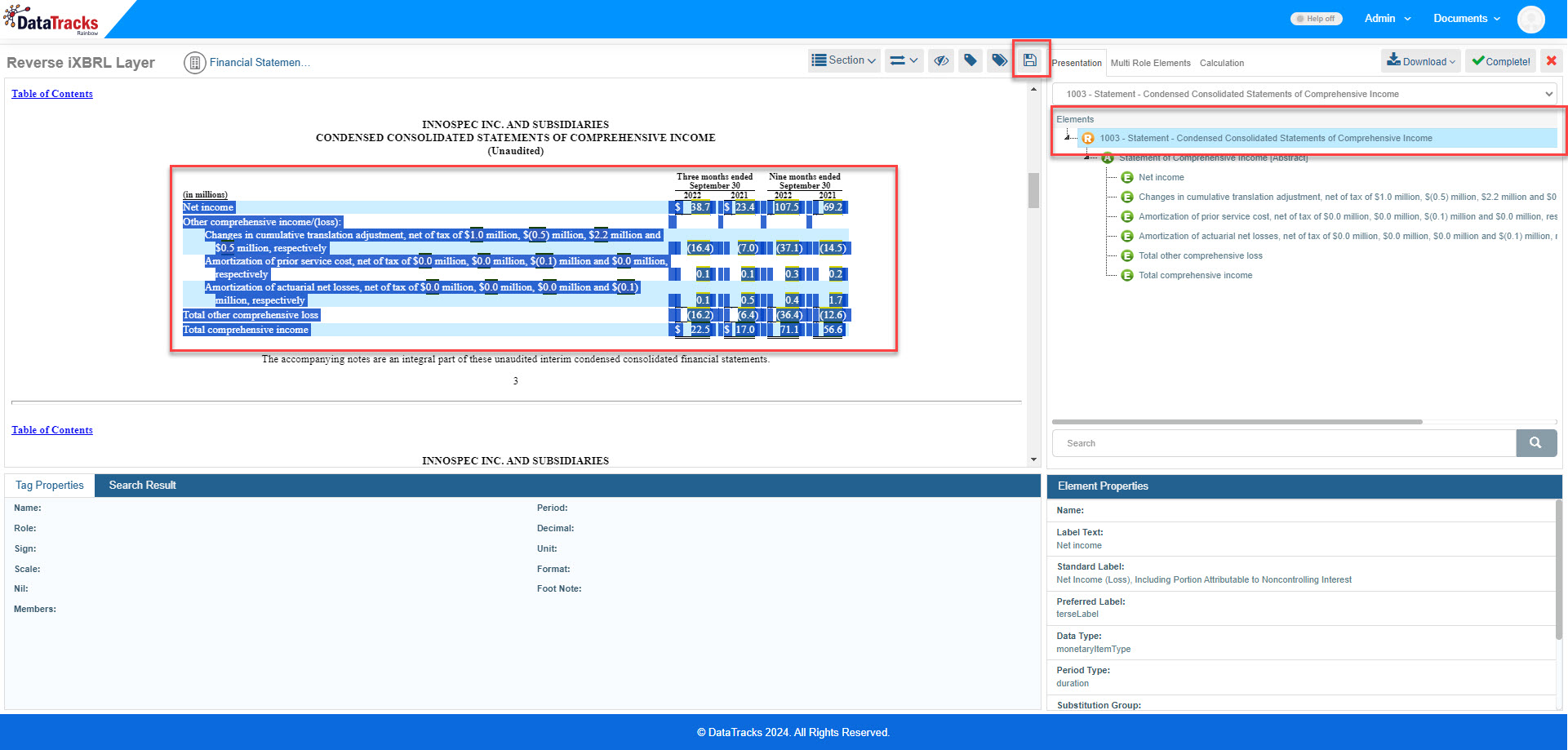Click the Complete! button
This screenshot has width=1568, height=750.
(1500, 61)
